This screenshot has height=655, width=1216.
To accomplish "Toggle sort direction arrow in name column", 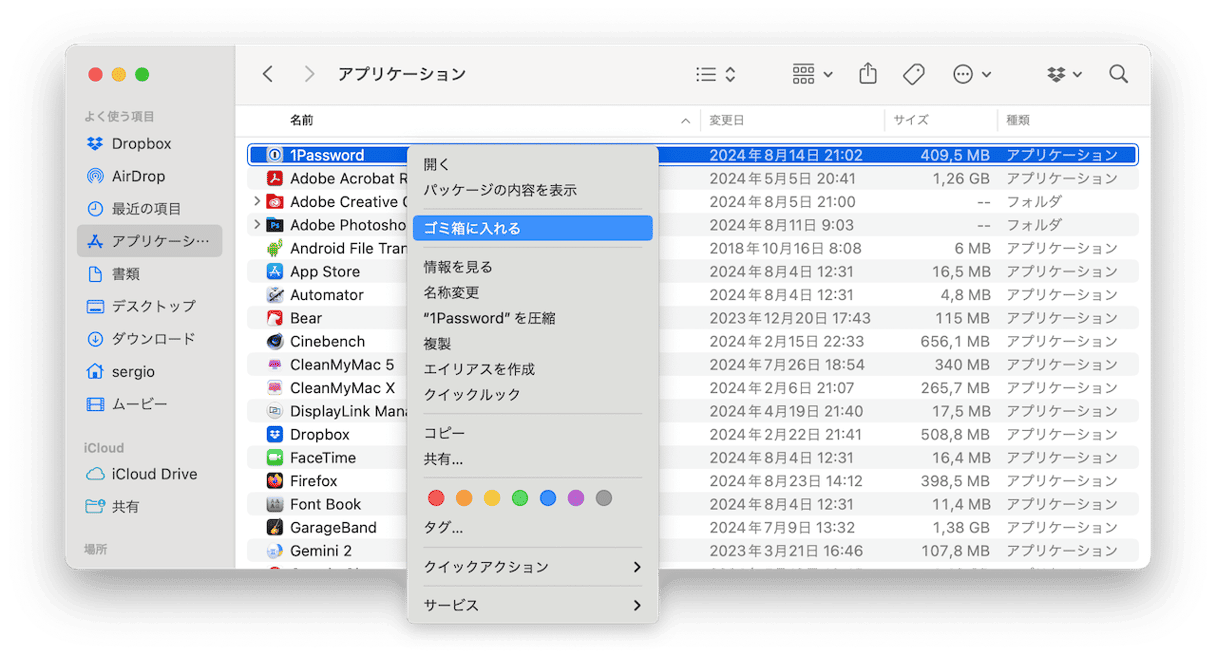I will (685, 121).
